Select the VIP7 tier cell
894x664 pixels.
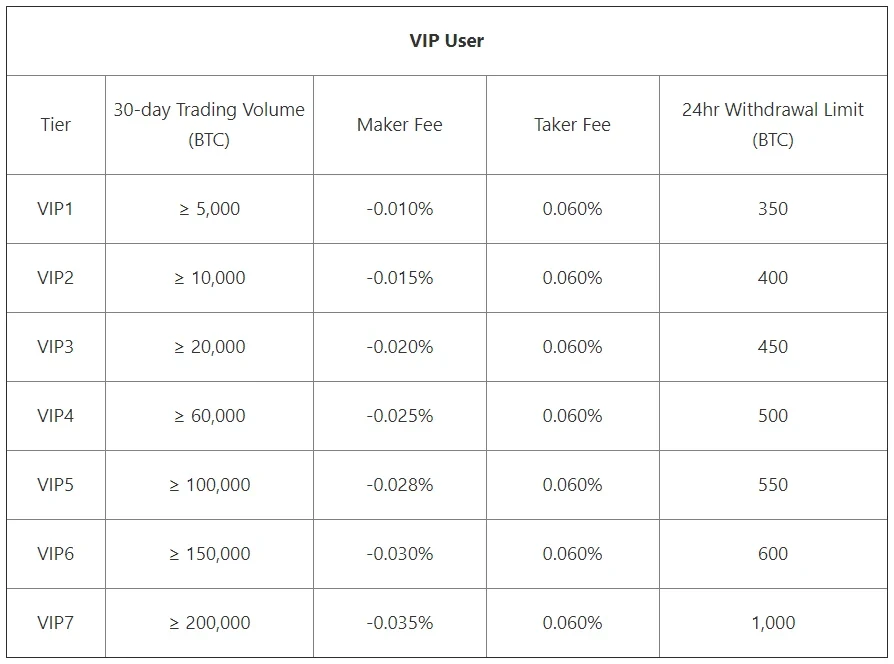[x=56, y=622]
